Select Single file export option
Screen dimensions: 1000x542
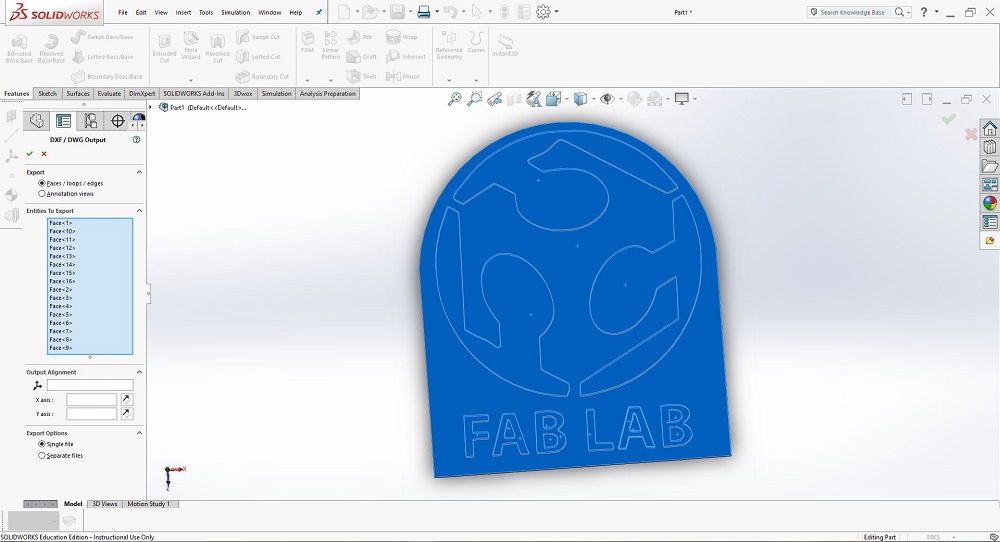coord(42,444)
